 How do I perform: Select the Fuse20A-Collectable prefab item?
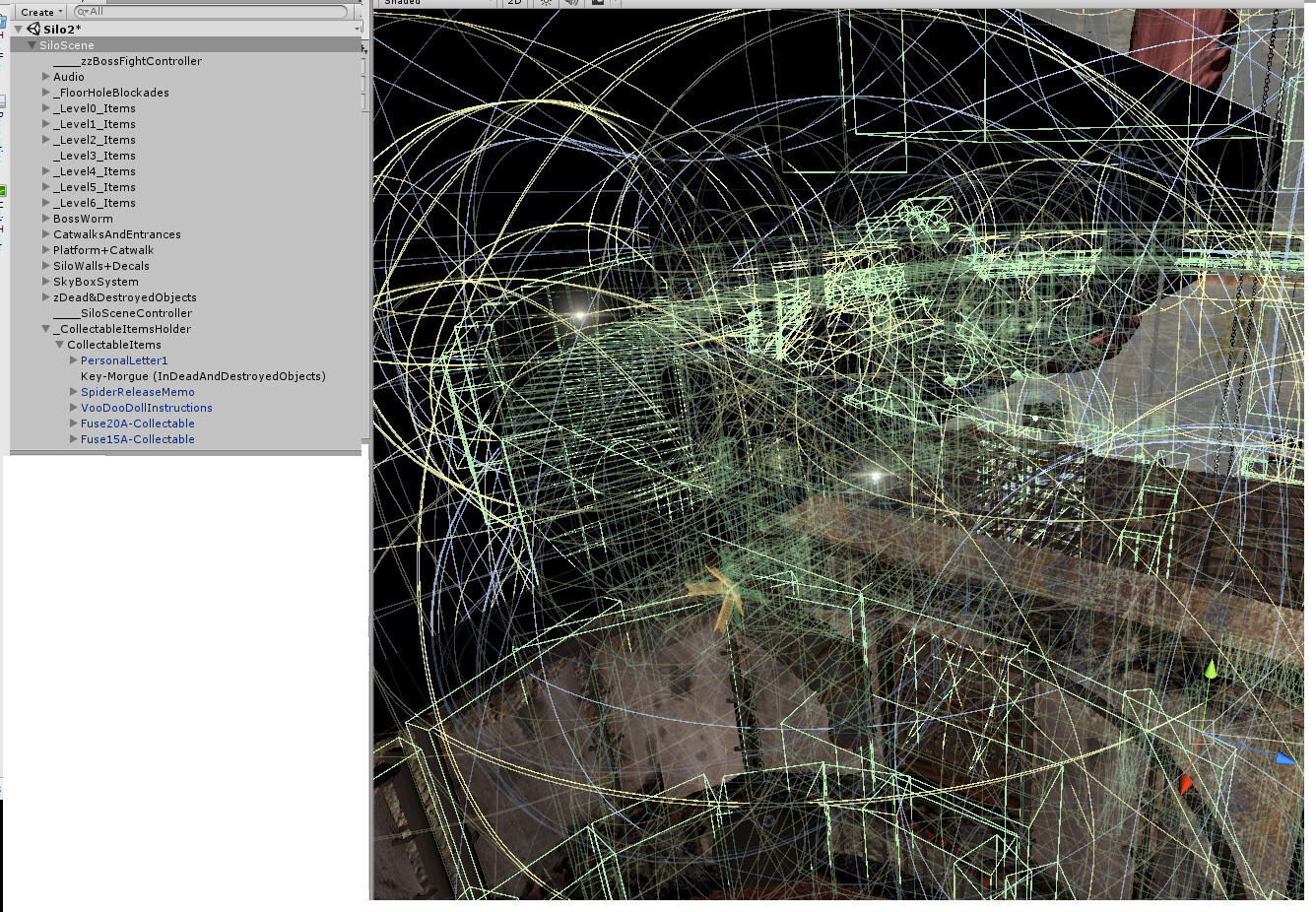point(138,423)
